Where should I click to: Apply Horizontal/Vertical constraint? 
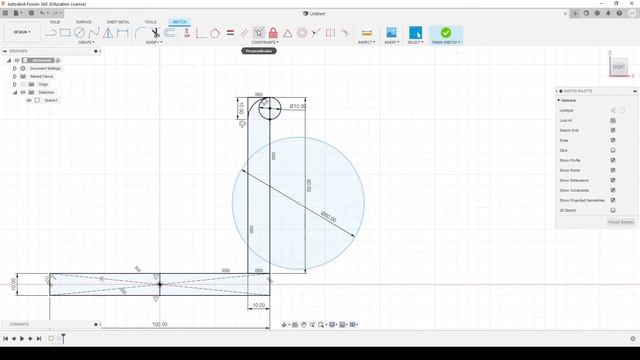coord(187,33)
